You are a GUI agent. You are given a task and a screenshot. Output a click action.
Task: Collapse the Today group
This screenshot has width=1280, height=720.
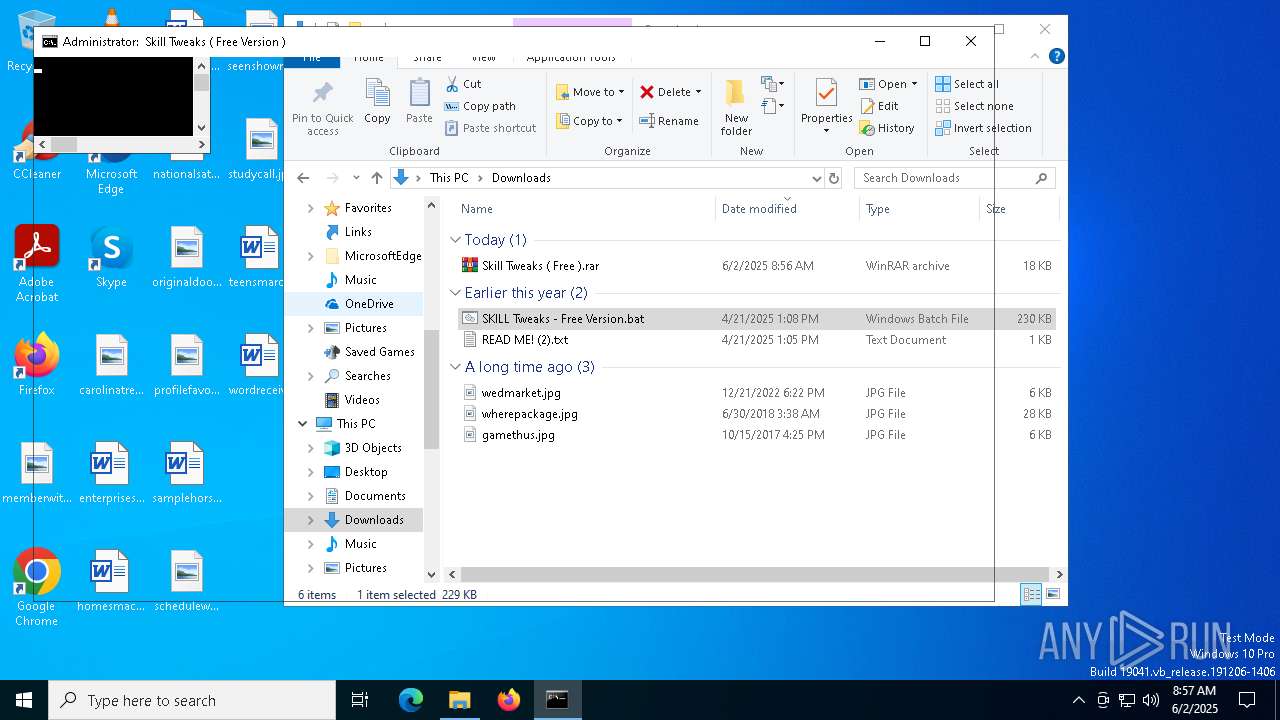[455, 240]
